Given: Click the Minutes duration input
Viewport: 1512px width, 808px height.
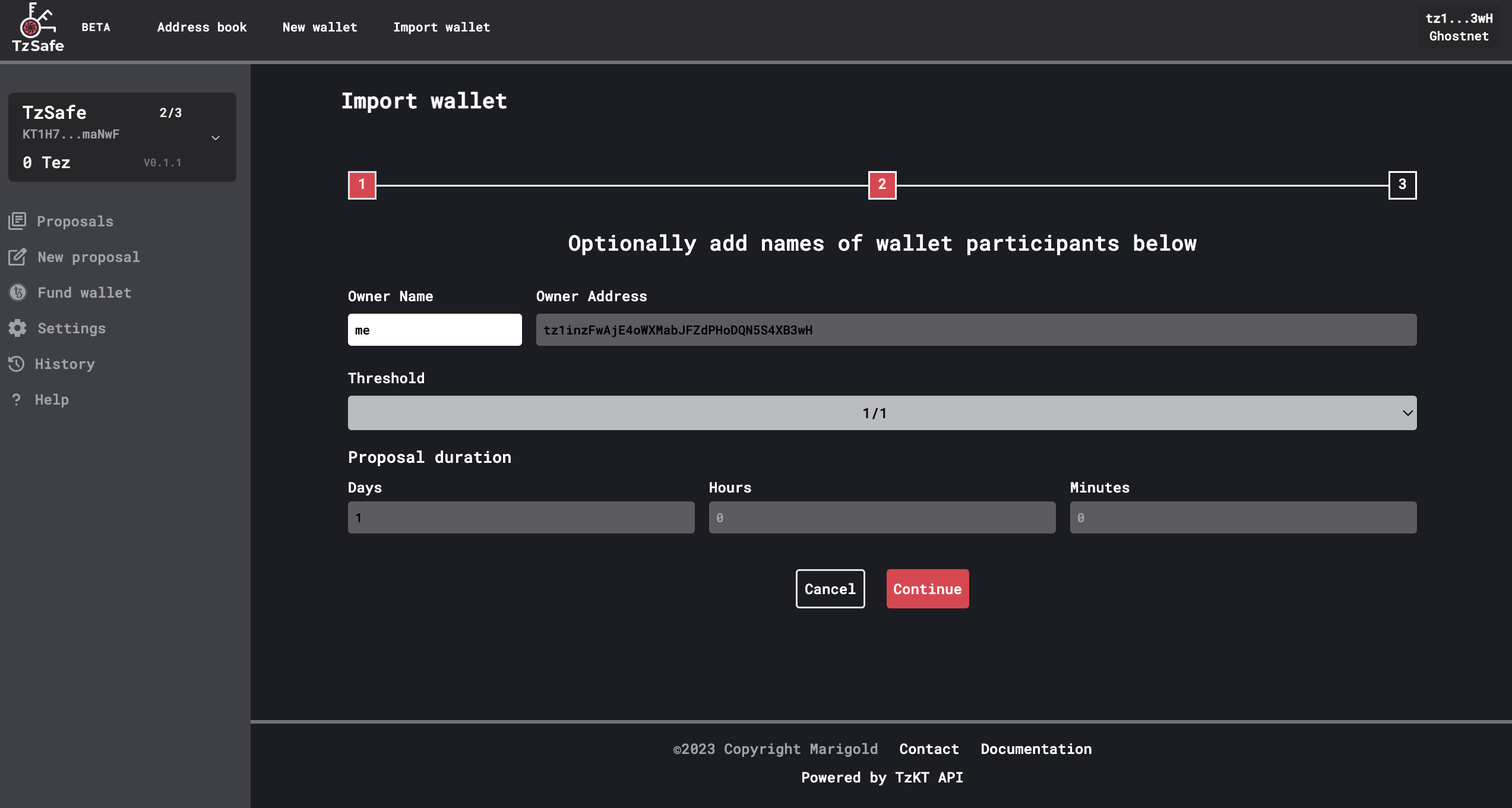Looking at the screenshot, I should pyautogui.click(x=1243, y=517).
